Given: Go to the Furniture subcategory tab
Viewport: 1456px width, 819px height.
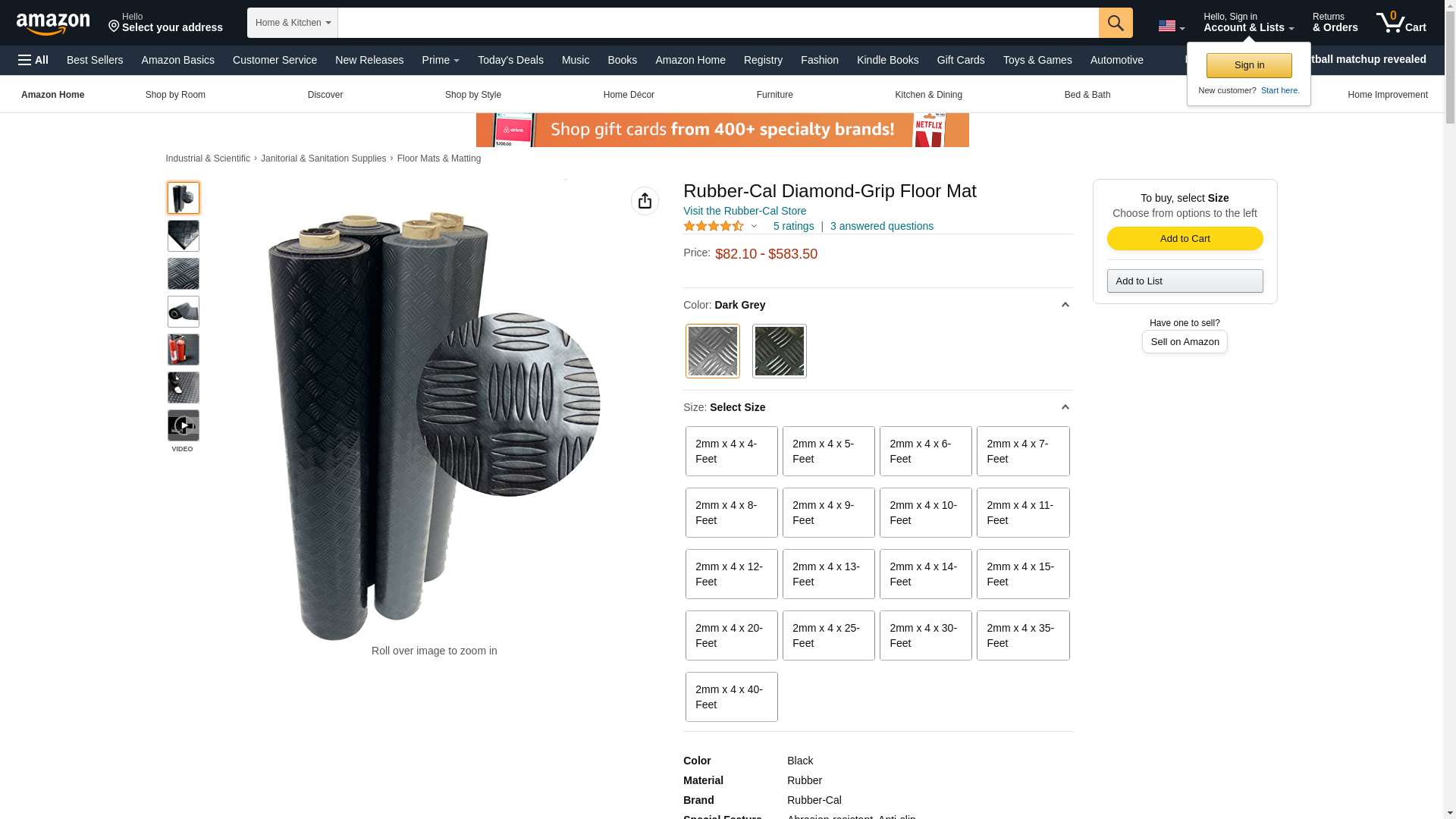Looking at the screenshot, I should click(x=774, y=95).
